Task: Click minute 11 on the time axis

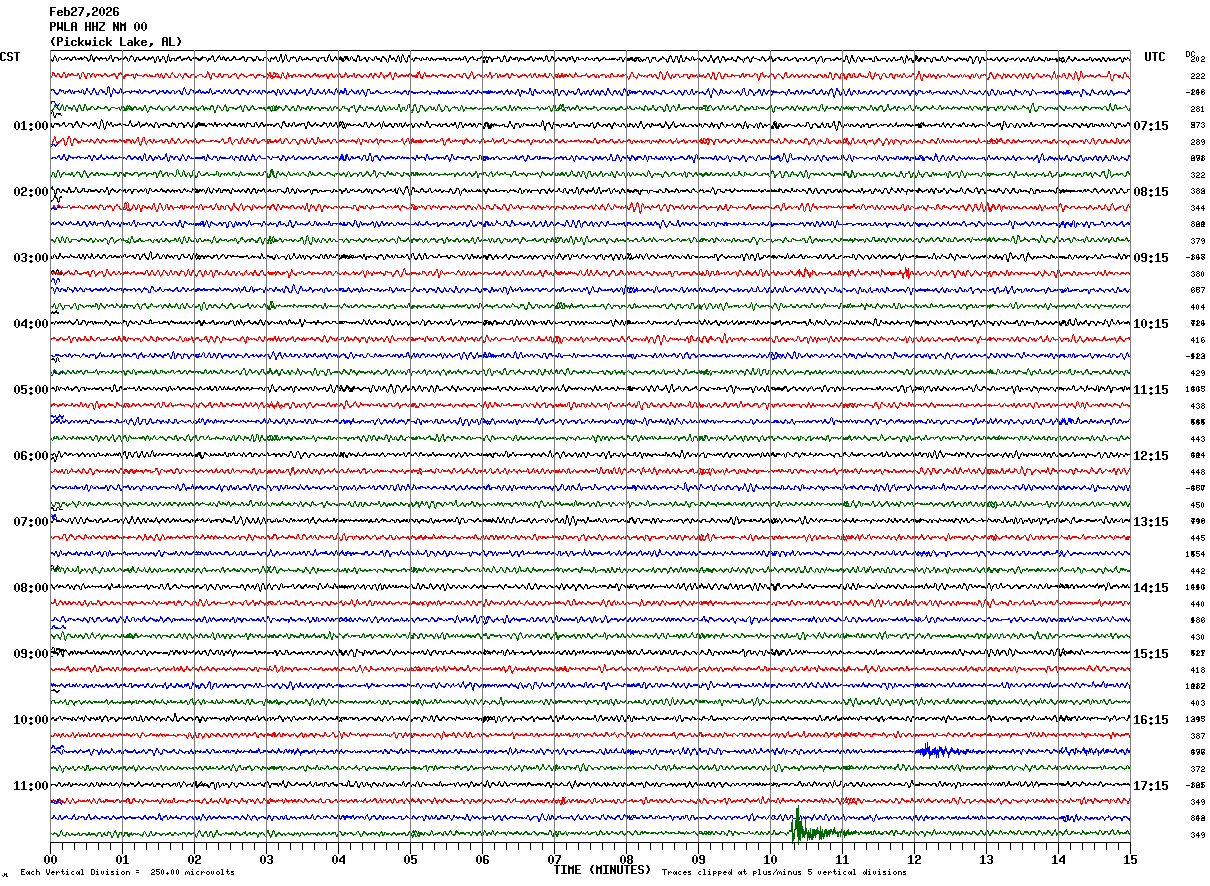Action: click(842, 859)
